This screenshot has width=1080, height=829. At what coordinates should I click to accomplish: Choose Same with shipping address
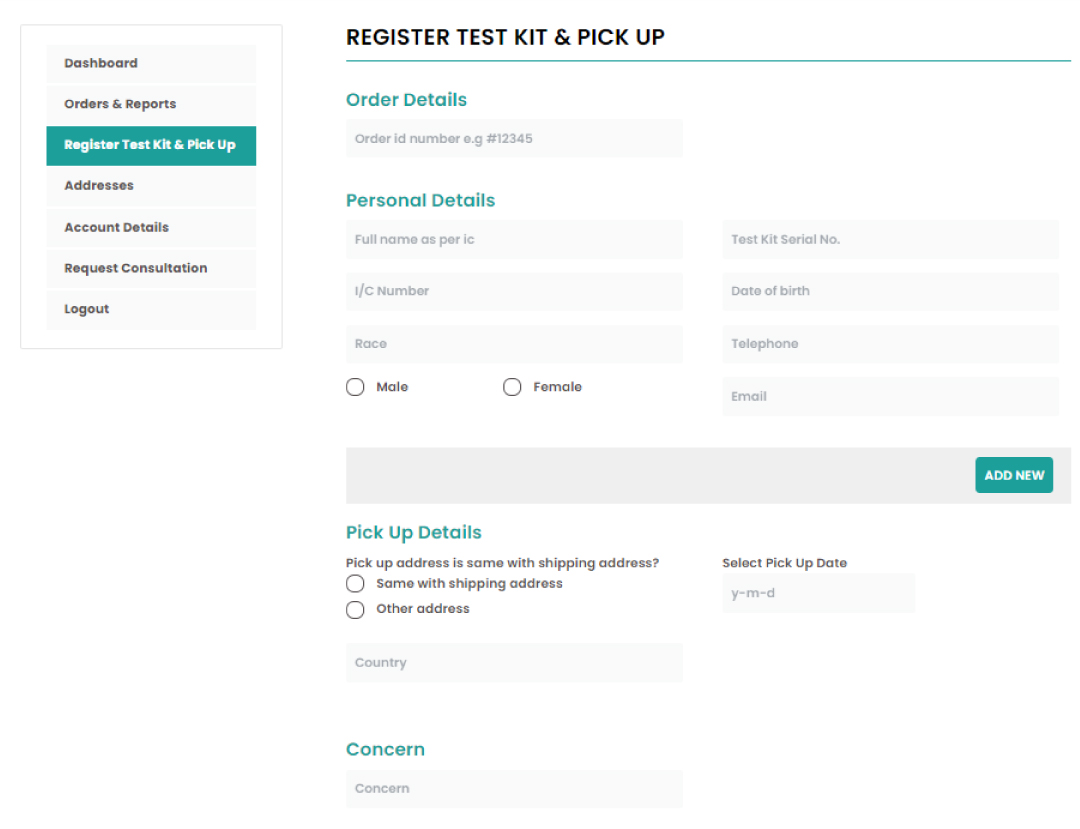(x=355, y=583)
